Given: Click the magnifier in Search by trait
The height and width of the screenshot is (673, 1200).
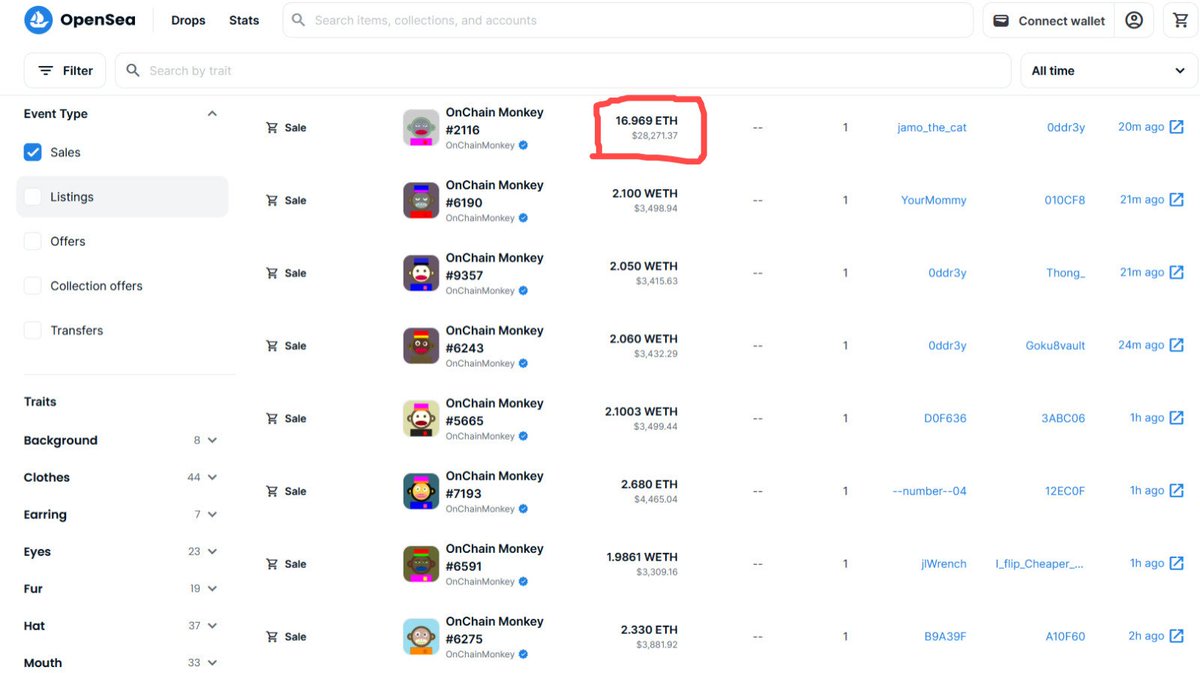Looking at the screenshot, I should (133, 71).
